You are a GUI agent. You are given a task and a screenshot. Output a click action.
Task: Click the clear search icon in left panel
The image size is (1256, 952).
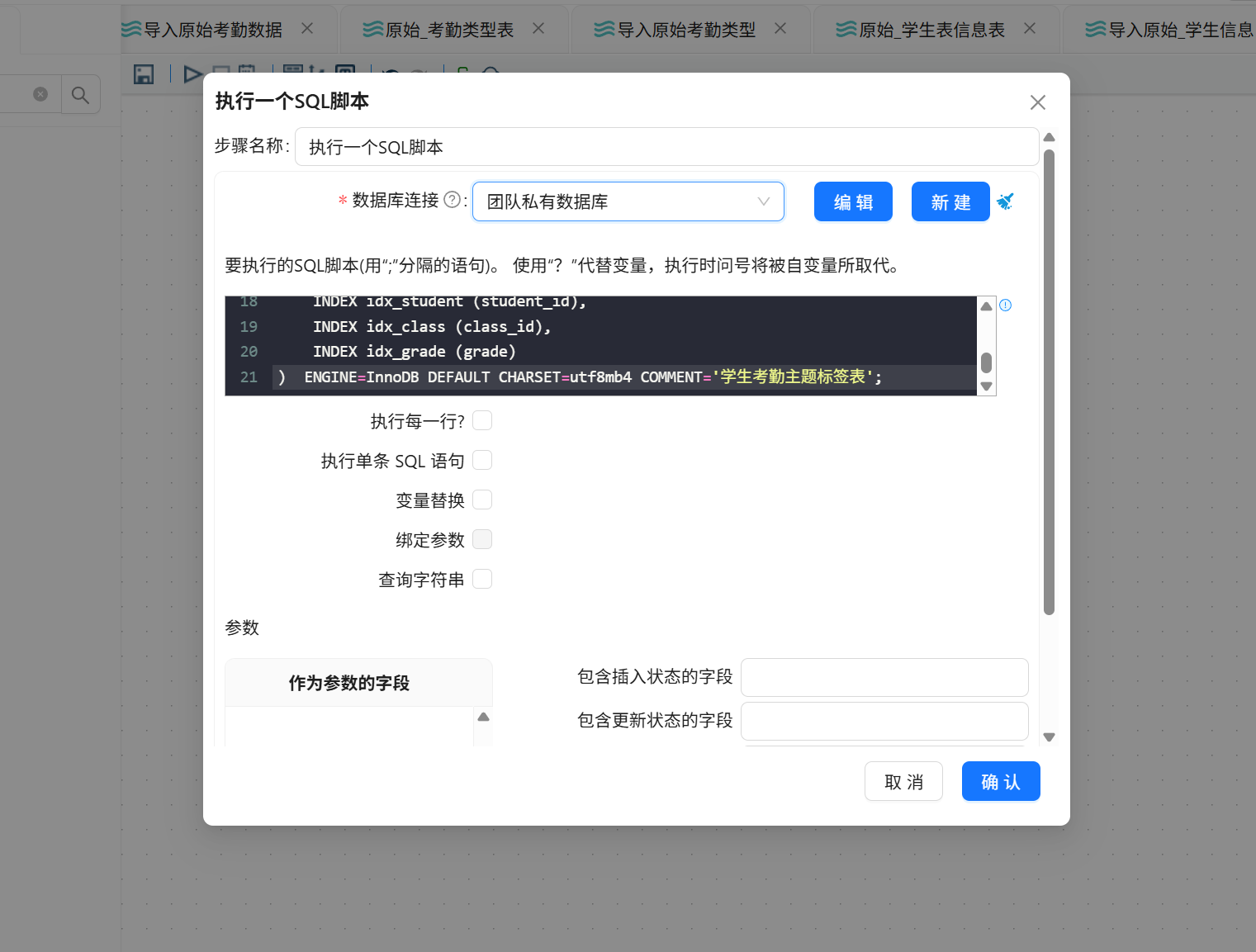click(x=40, y=94)
